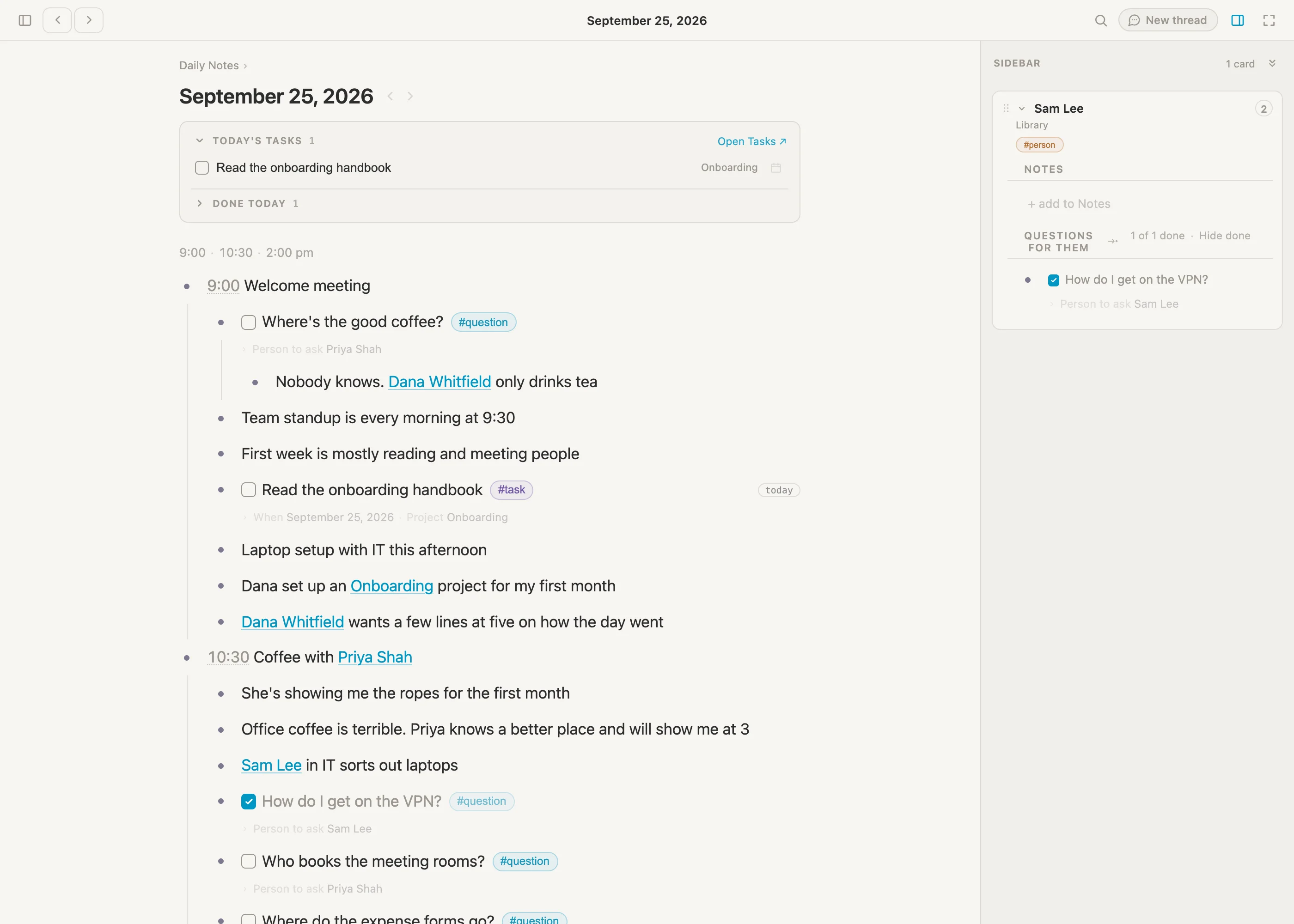Jump to the 10:30 time shortcut

[236, 253]
